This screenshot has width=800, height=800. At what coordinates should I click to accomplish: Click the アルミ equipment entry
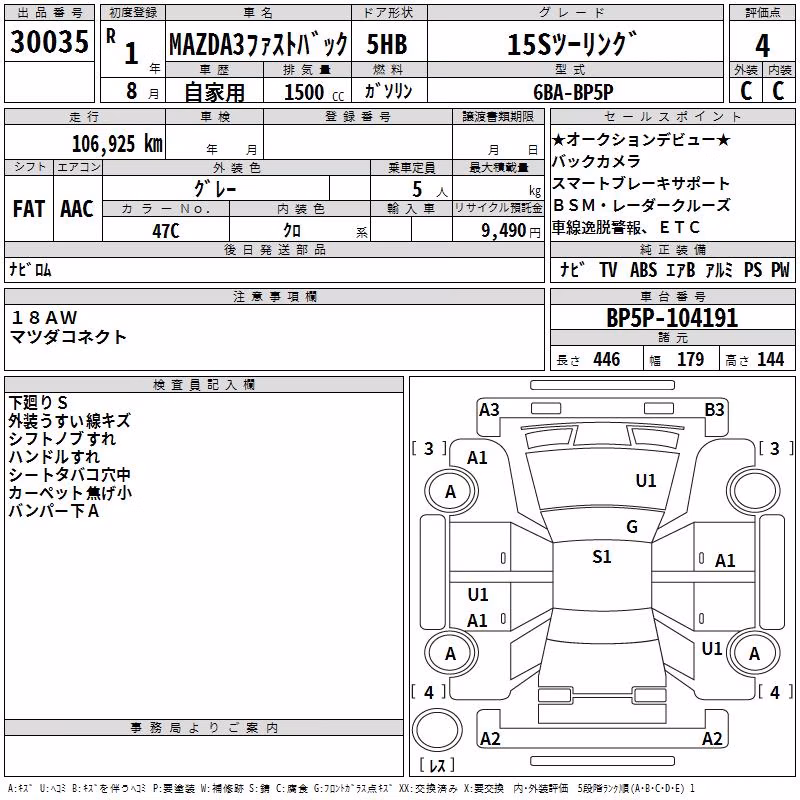(719, 269)
